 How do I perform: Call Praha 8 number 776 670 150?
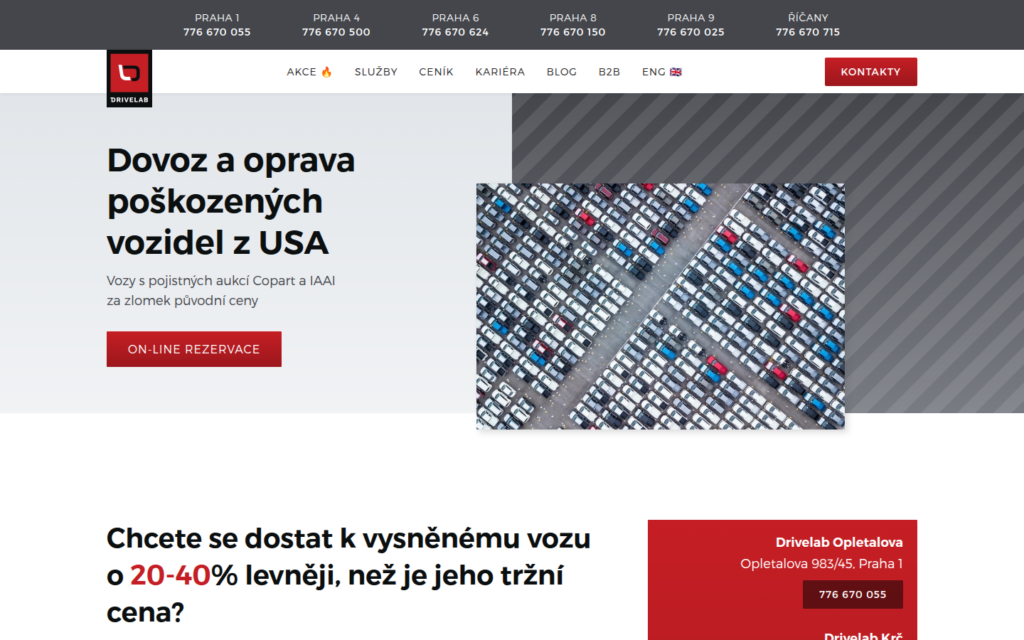(573, 32)
